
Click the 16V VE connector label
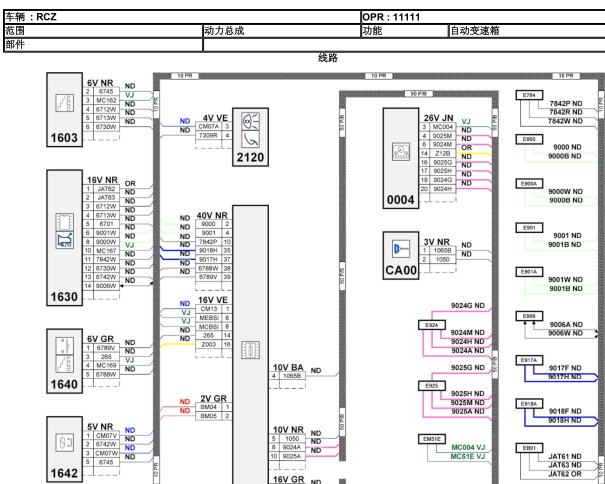213,300
